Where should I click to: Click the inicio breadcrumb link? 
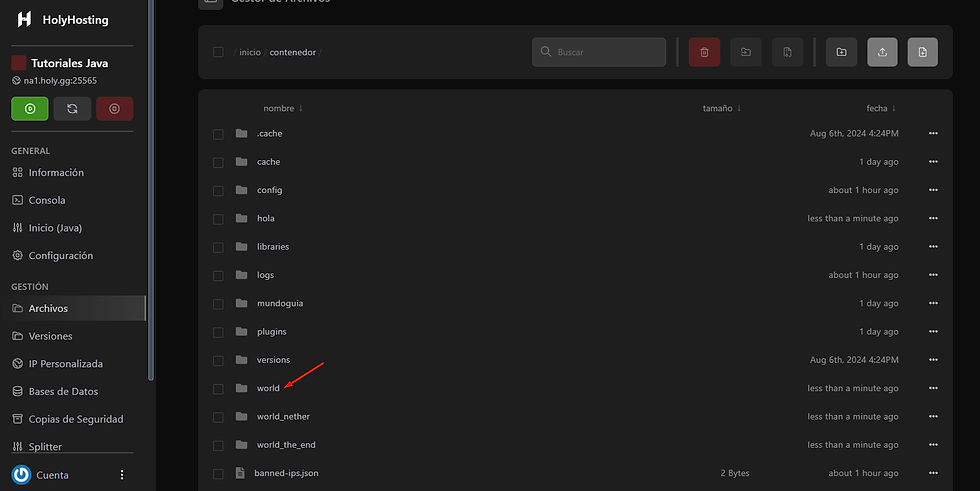point(250,52)
